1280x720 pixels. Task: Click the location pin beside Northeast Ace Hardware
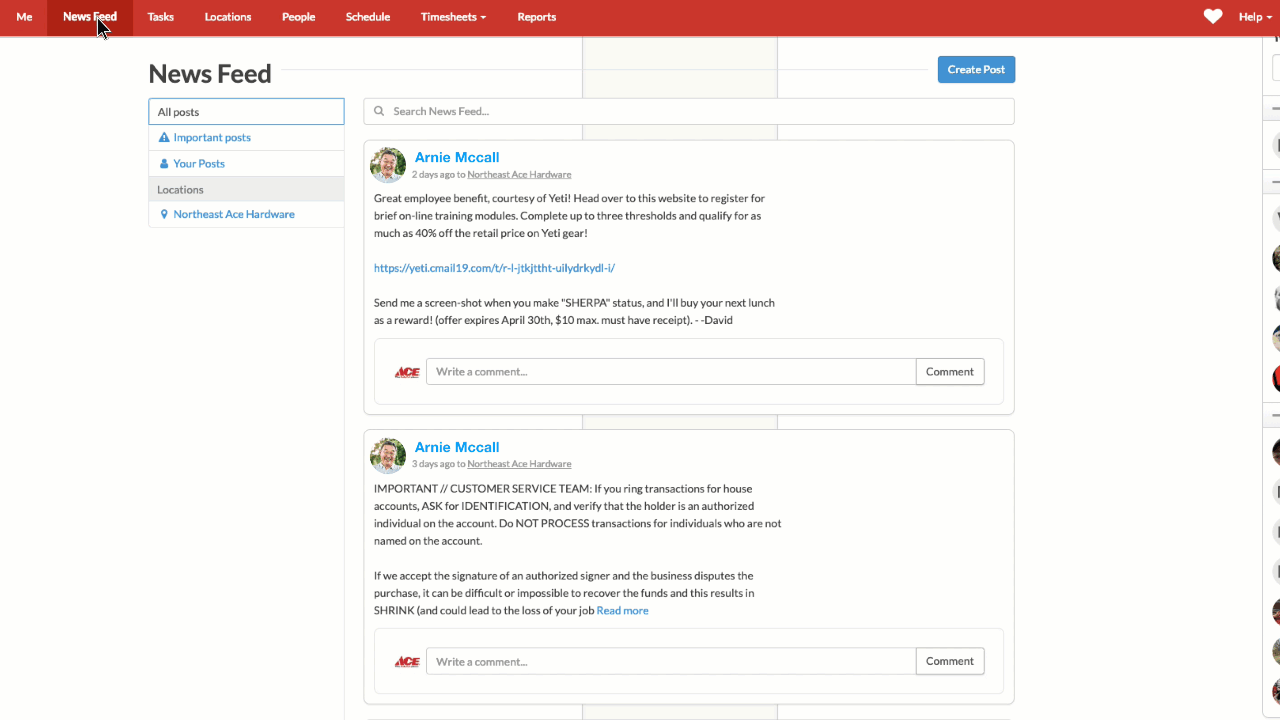(165, 213)
